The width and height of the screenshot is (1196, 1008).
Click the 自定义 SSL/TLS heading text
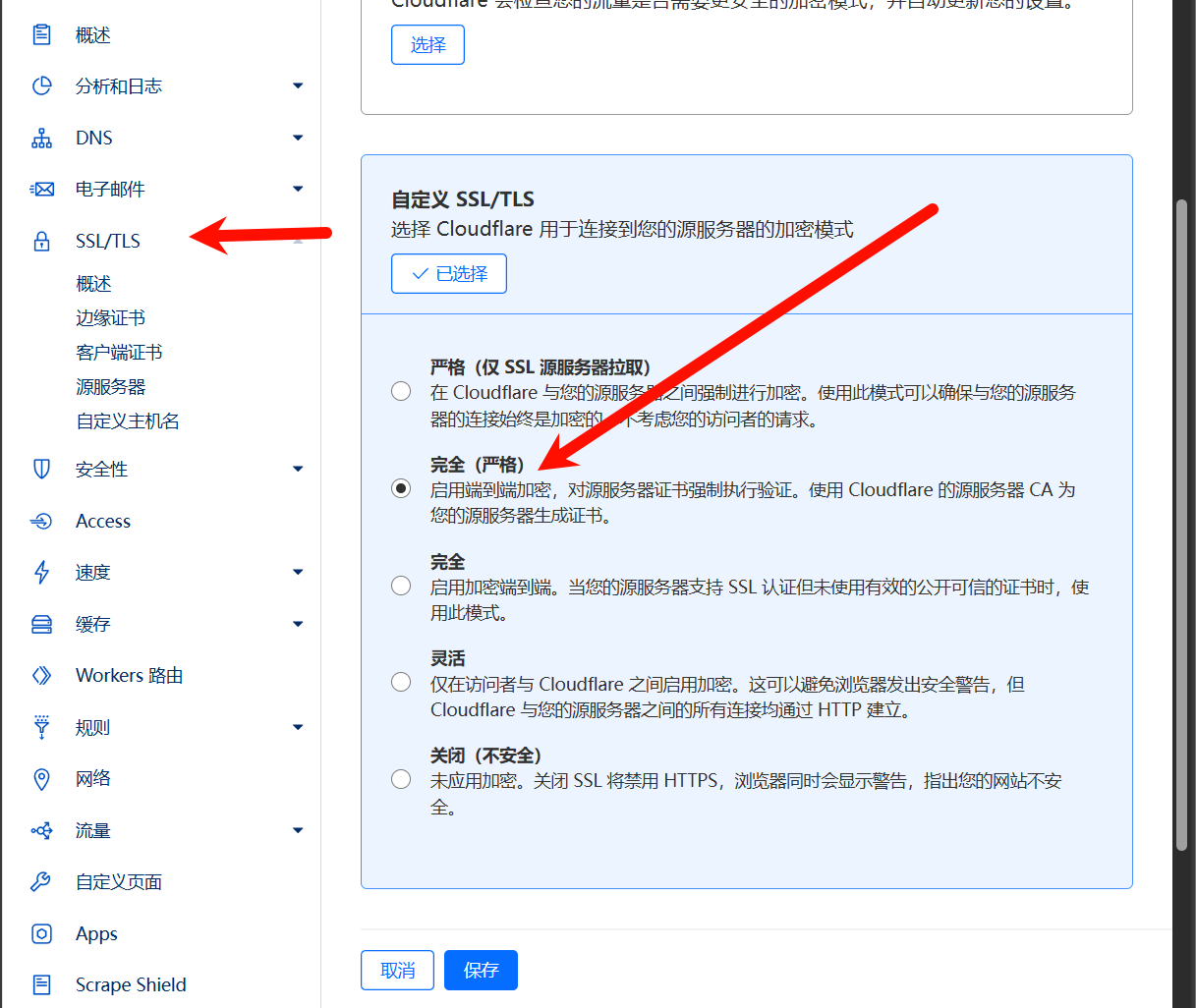tap(463, 199)
